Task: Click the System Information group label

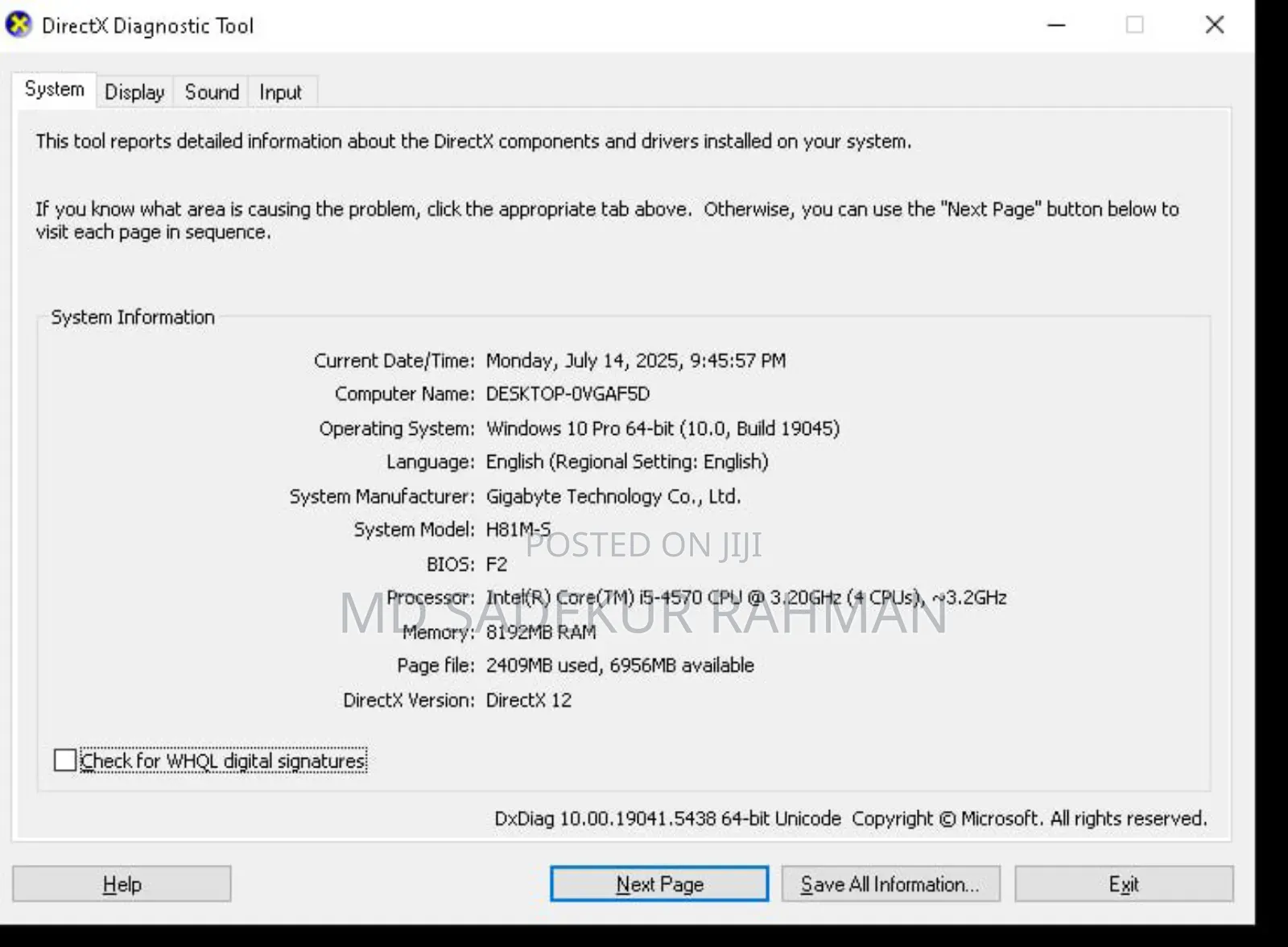Action: tap(133, 317)
